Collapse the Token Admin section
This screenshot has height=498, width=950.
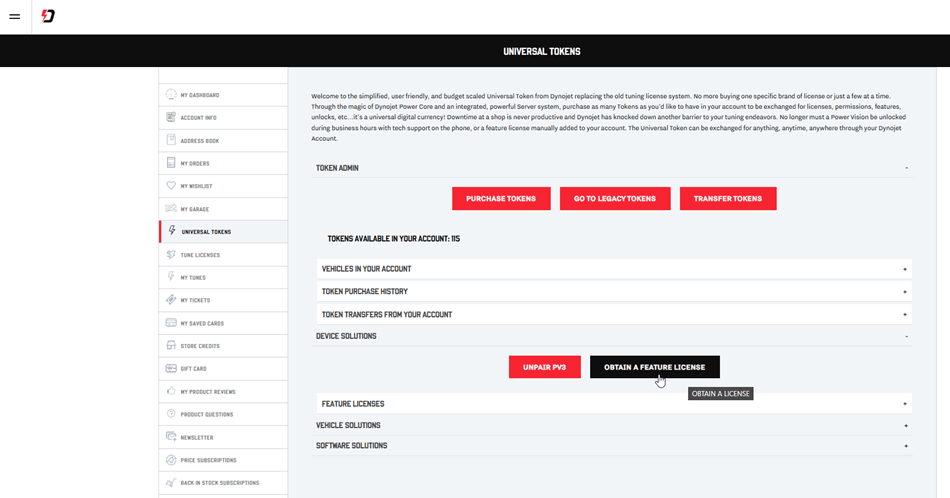612,168
